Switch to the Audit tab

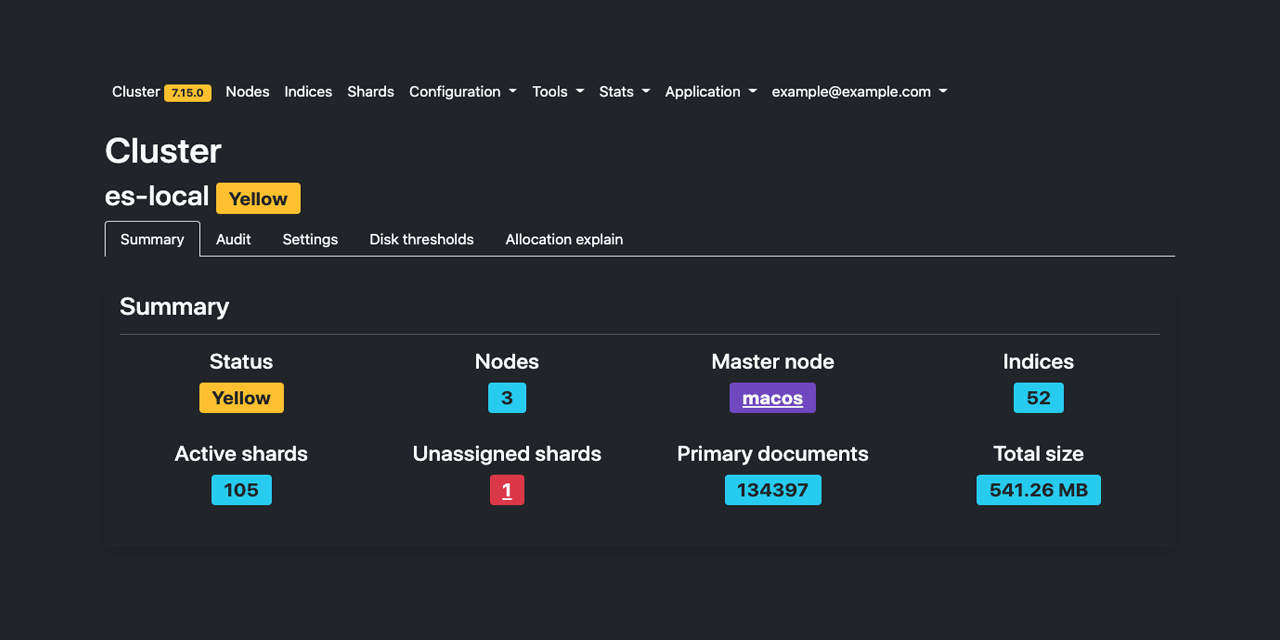pyautogui.click(x=233, y=239)
